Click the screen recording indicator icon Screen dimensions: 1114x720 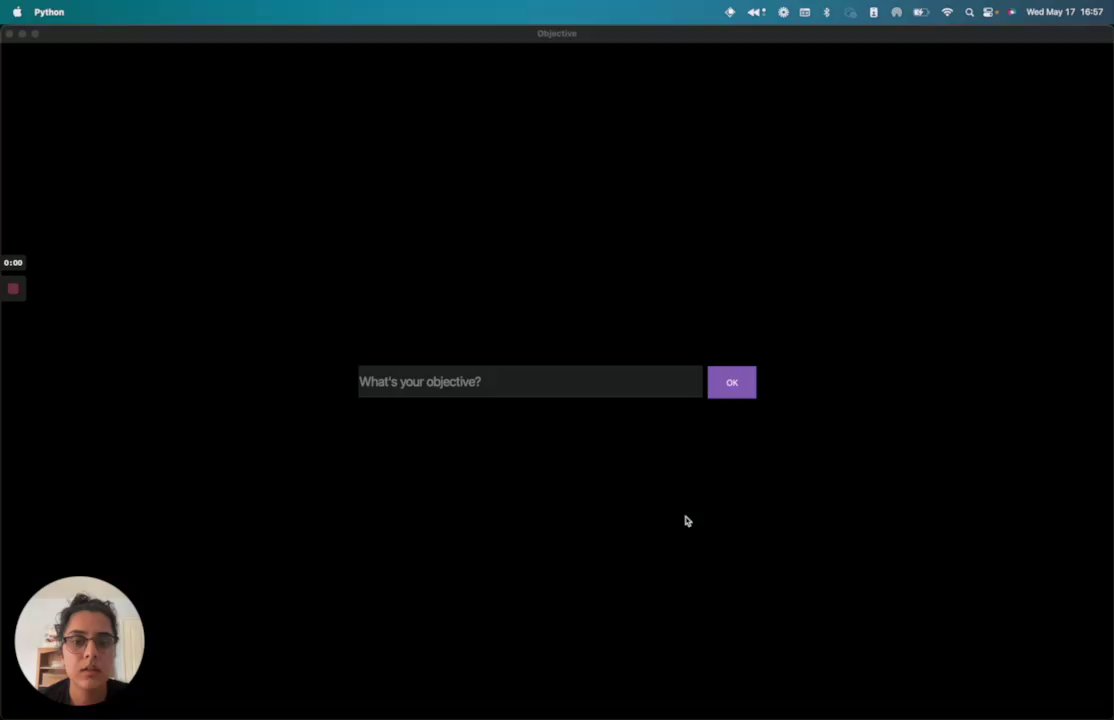[1012, 12]
